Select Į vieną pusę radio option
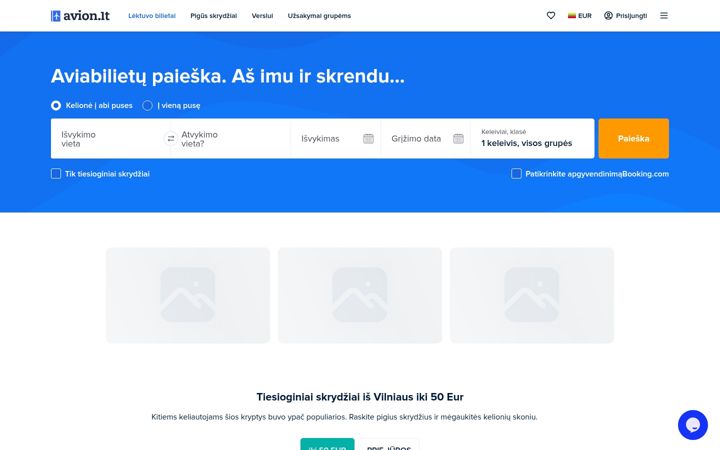Viewport: 720px width, 450px height. coord(147,106)
